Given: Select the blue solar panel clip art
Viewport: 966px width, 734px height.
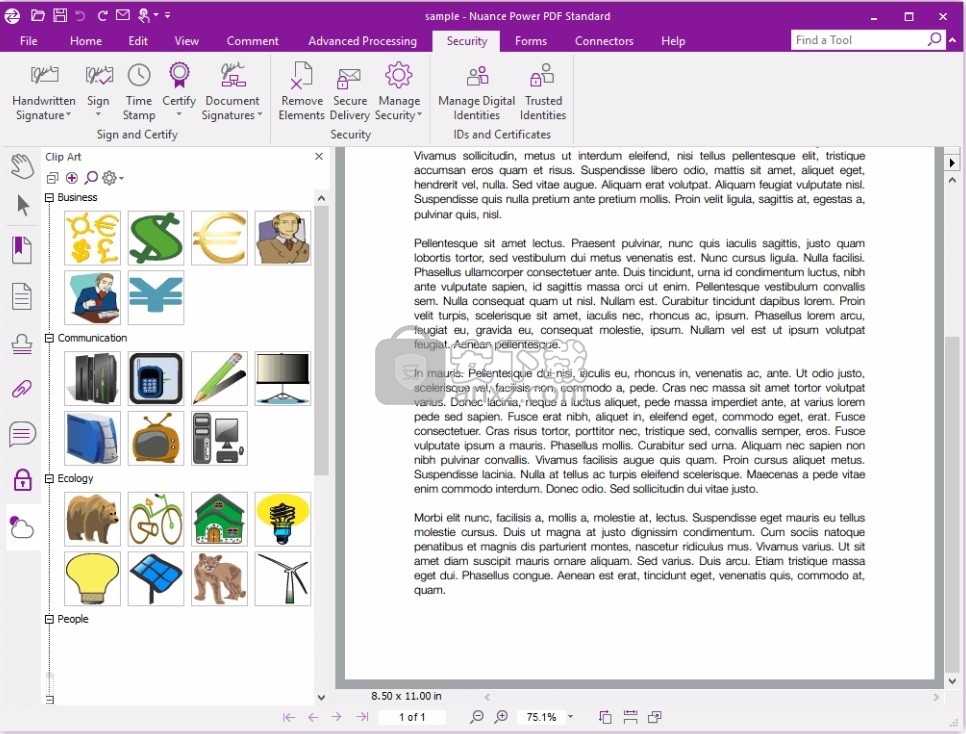Looking at the screenshot, I should tap(156, 578).
